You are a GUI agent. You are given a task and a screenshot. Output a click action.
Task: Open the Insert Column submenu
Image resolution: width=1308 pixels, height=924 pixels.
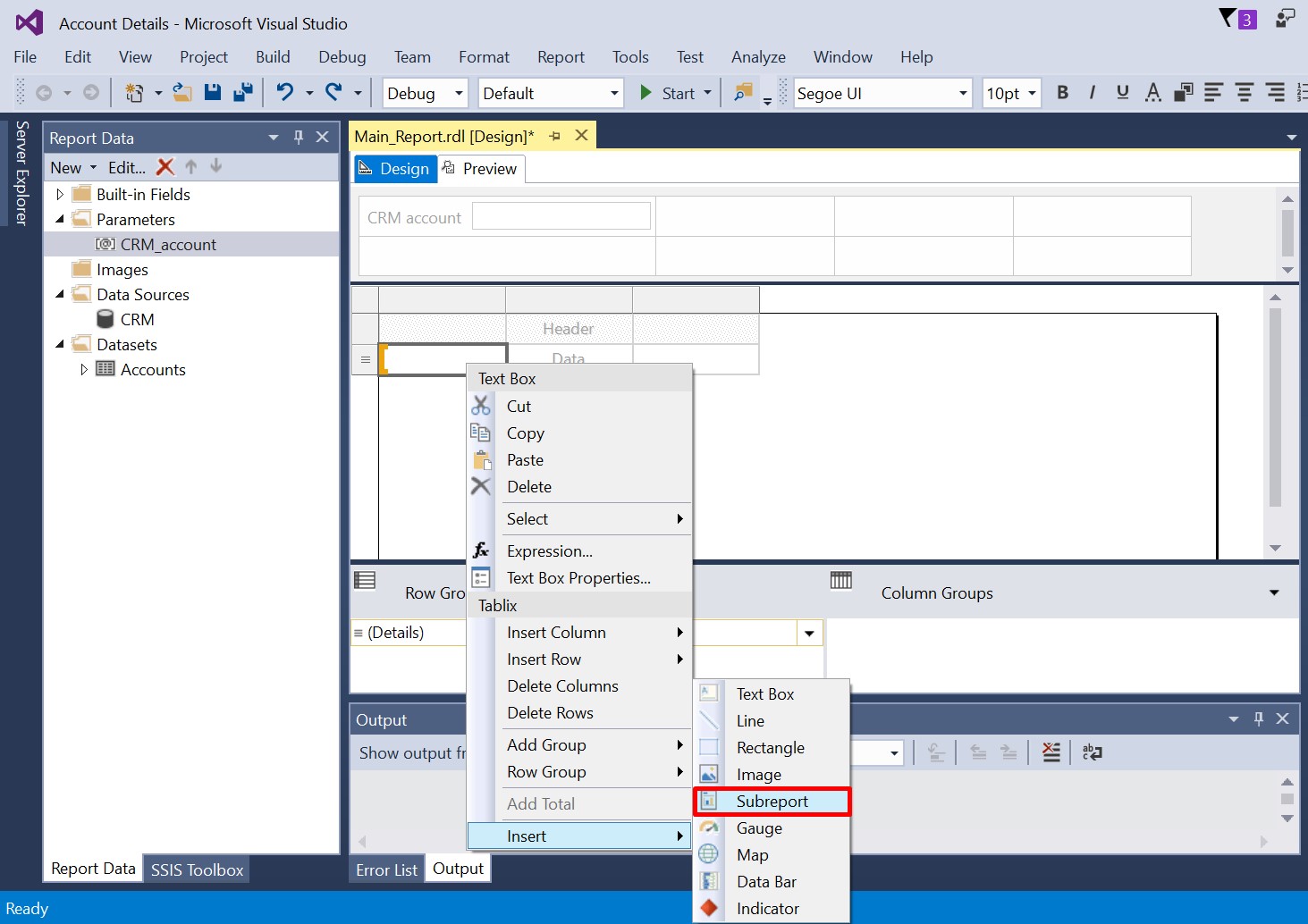[x=579, y=633]
